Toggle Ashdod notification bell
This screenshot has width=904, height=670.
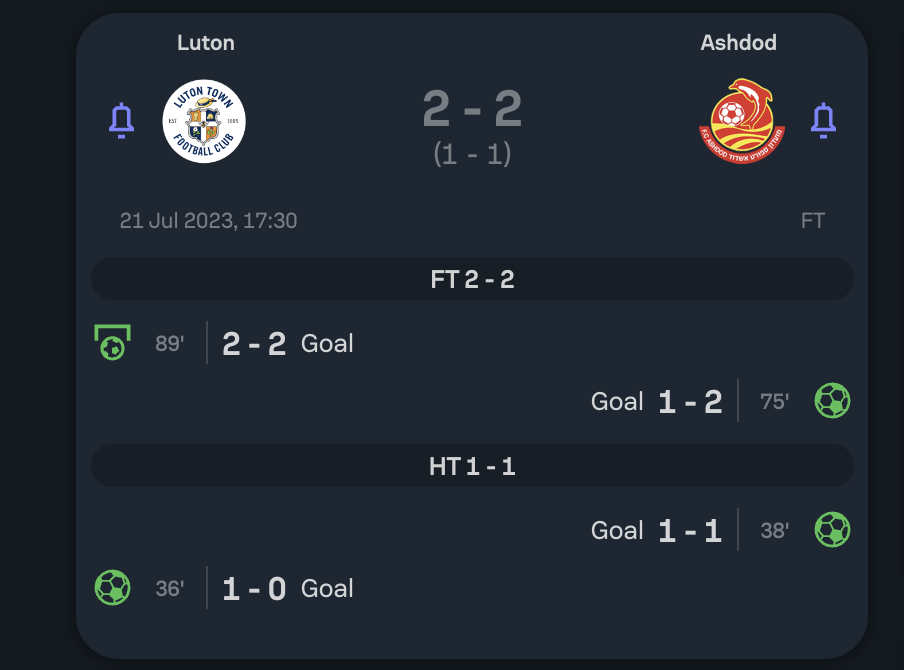(823, 121)
